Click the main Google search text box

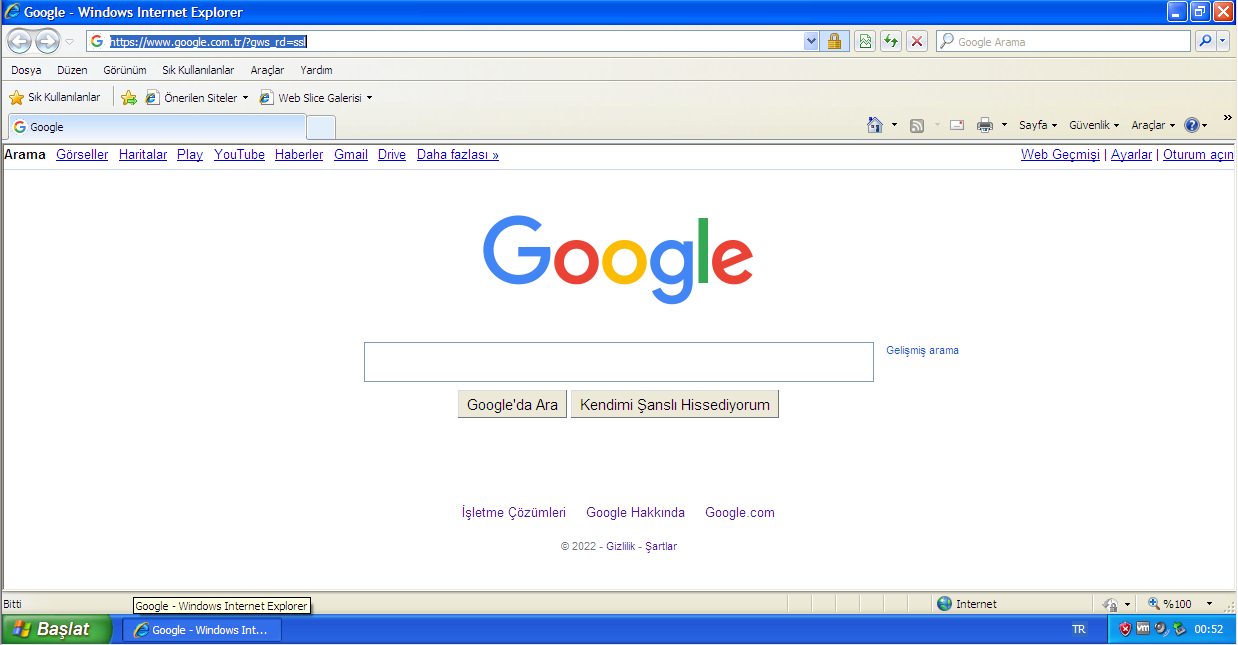pos(619,362)
